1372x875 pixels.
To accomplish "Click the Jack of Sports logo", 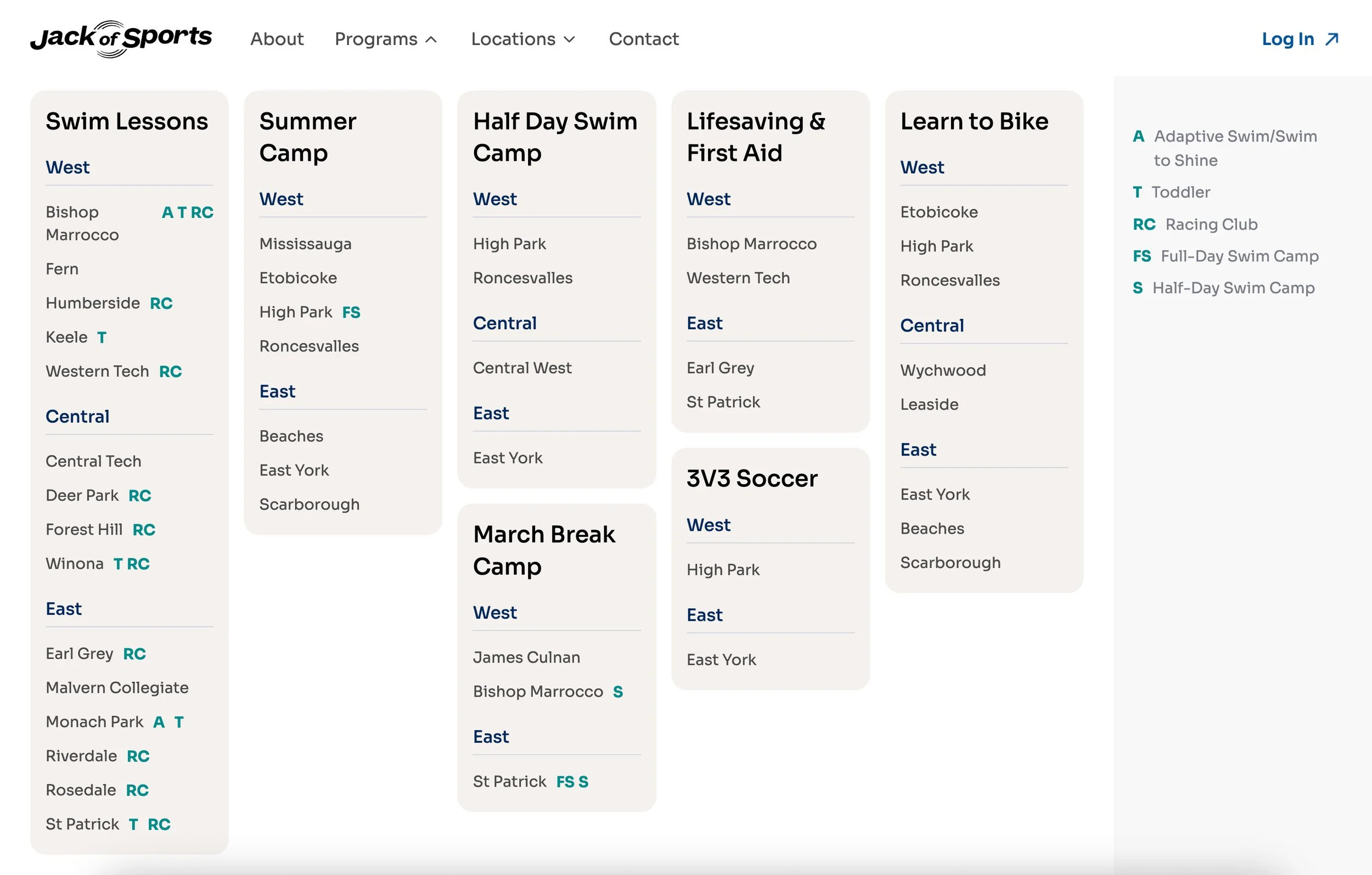I will pos(121,39).
